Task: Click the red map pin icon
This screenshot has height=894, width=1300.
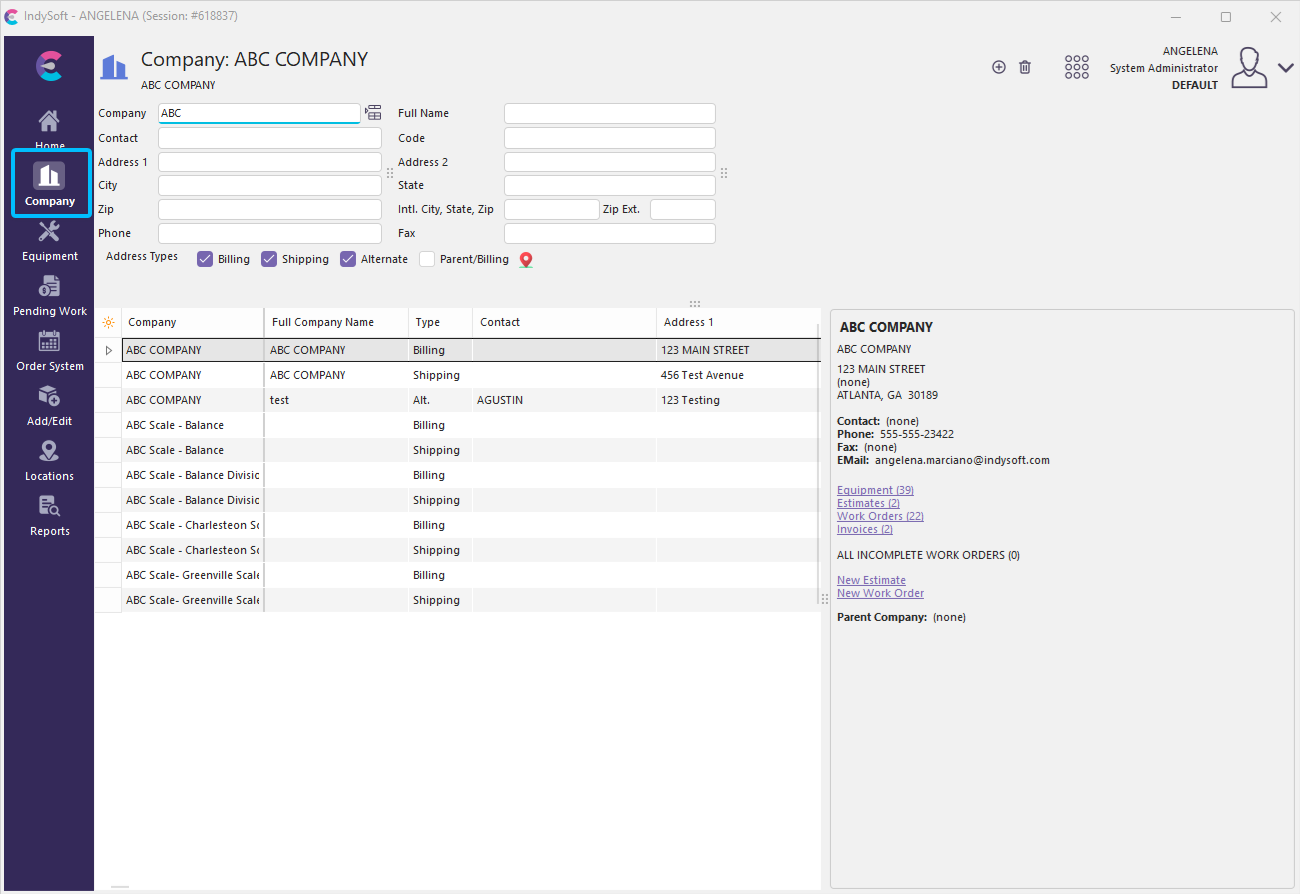Action: pos(526,260)
